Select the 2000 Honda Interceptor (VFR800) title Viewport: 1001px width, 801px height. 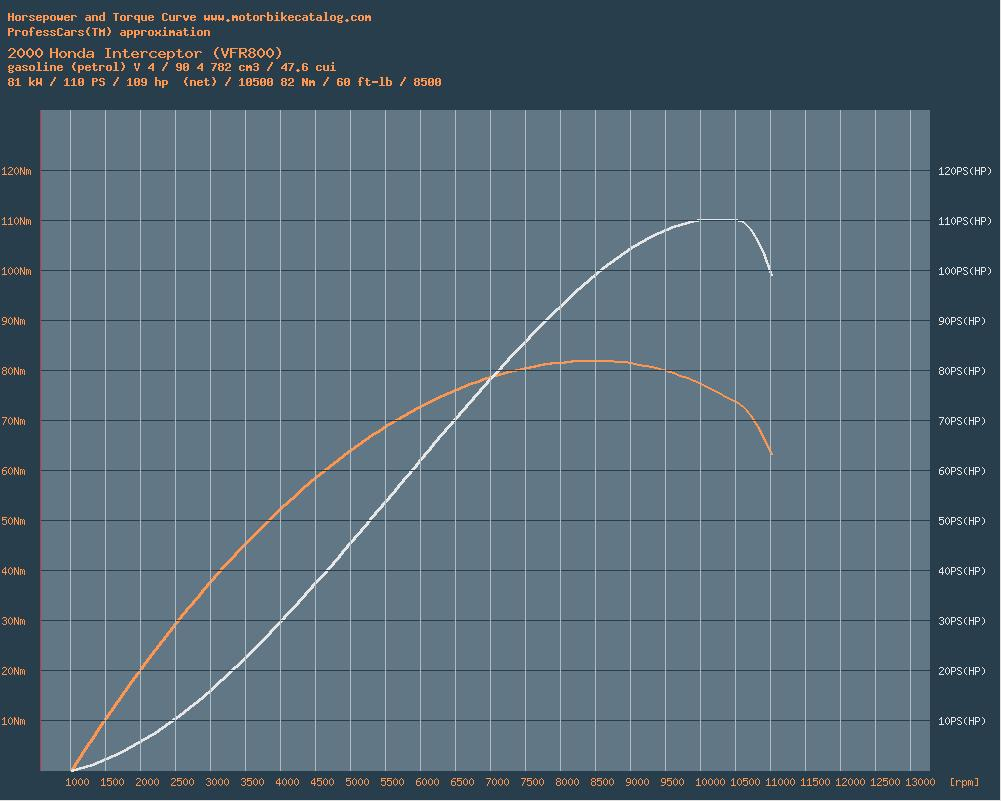tap(145, 52)
